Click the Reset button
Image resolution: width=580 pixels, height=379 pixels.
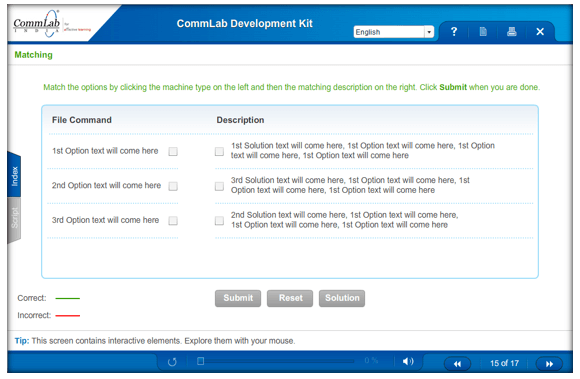[290, 298]
